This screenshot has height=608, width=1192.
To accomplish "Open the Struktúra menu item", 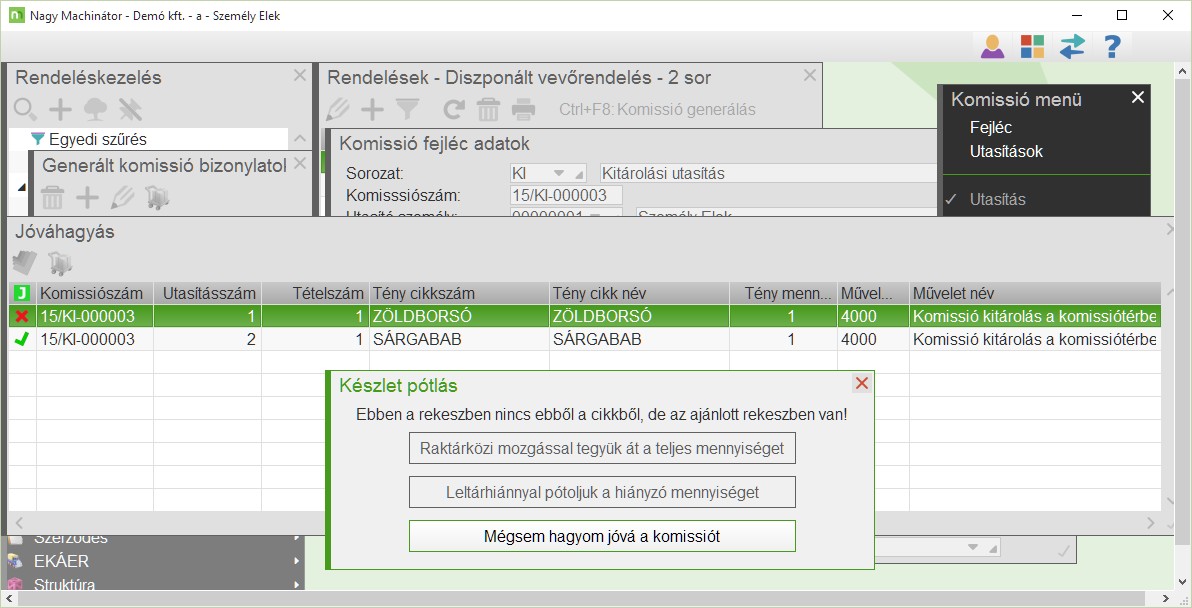I will pyautogui.click(x=64, y=584).
